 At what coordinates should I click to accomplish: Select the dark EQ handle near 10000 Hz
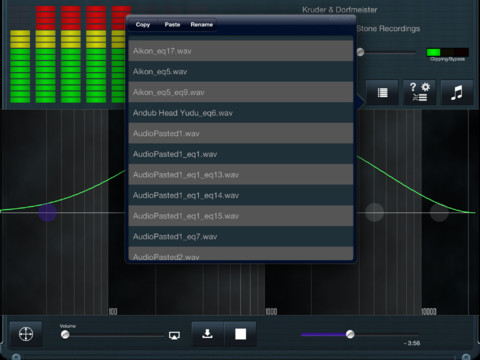(439, 212)
